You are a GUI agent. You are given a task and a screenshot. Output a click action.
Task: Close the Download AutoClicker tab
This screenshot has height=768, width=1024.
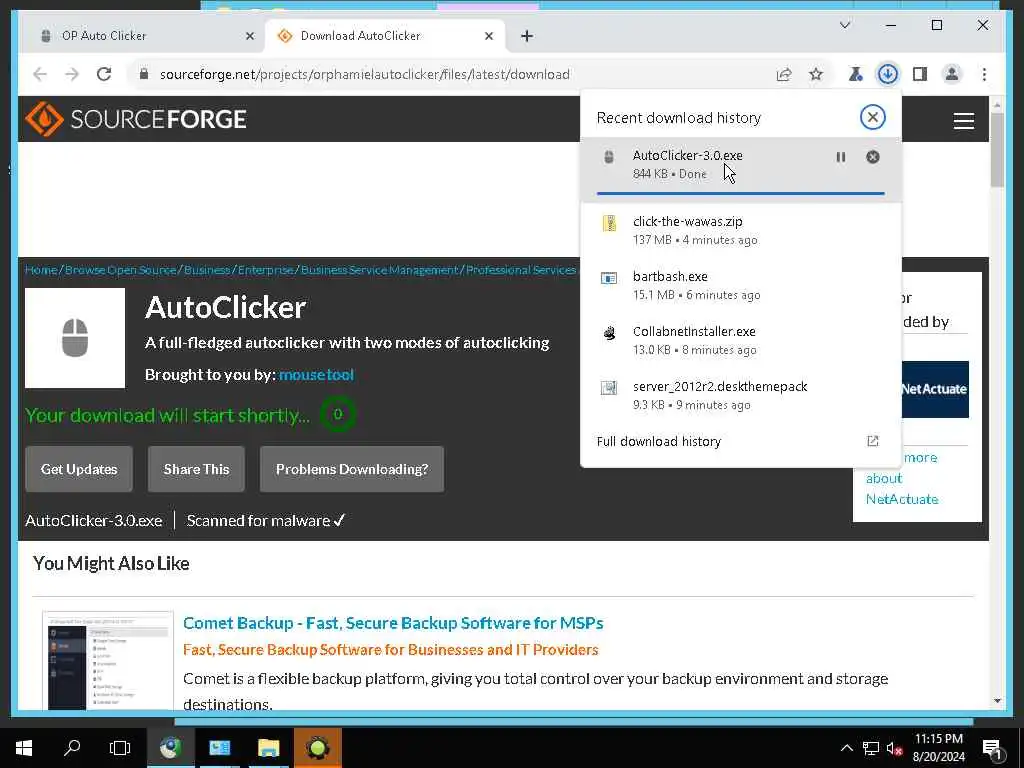coord(488,36)
